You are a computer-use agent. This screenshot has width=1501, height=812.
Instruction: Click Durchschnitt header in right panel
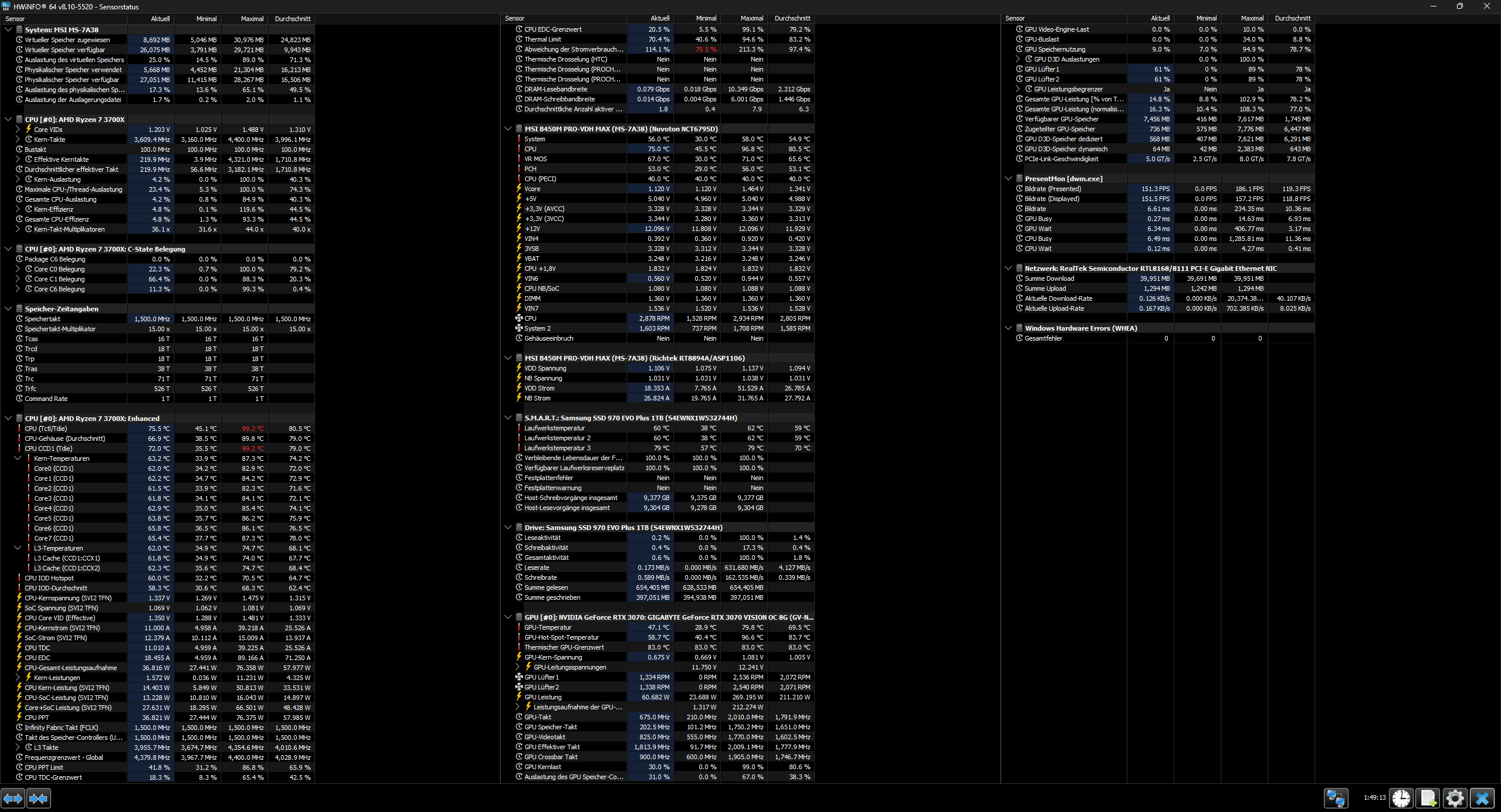1292,18
